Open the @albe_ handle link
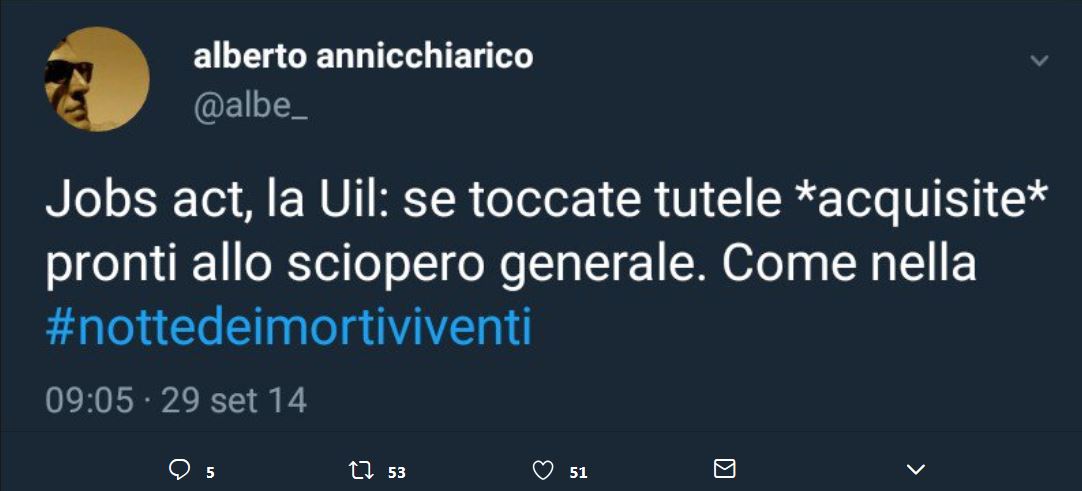This screenshot has width=1082, height=491. pos(250,110)
